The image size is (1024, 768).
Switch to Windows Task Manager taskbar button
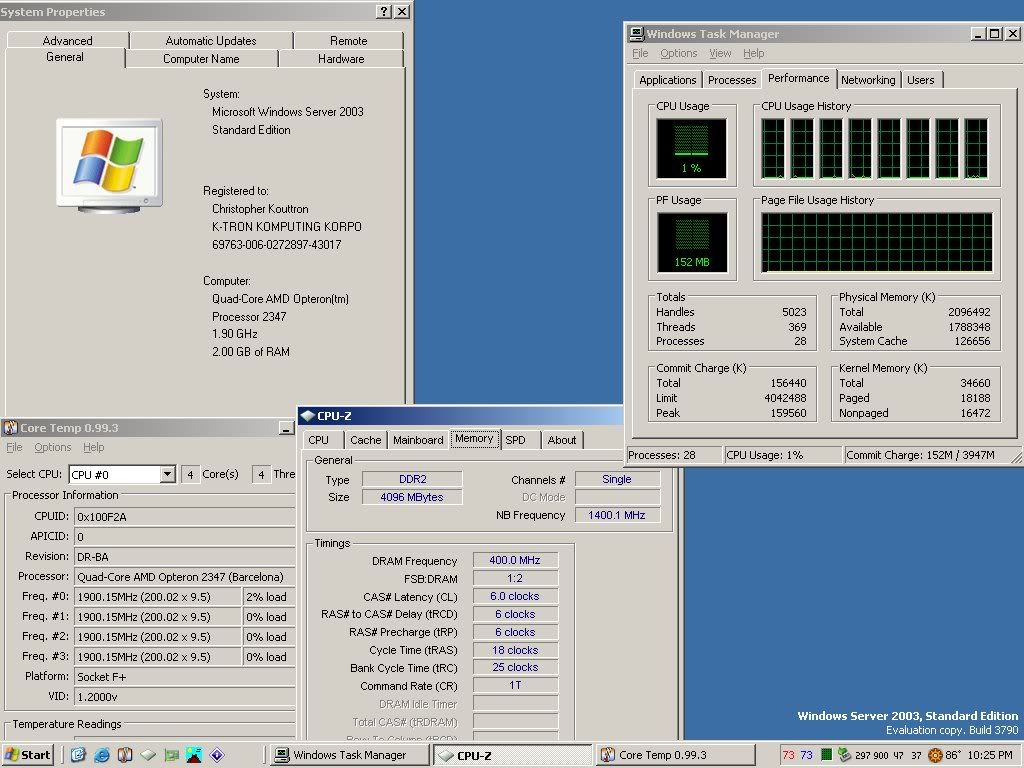pyautogui.click(x=349, y=755)
